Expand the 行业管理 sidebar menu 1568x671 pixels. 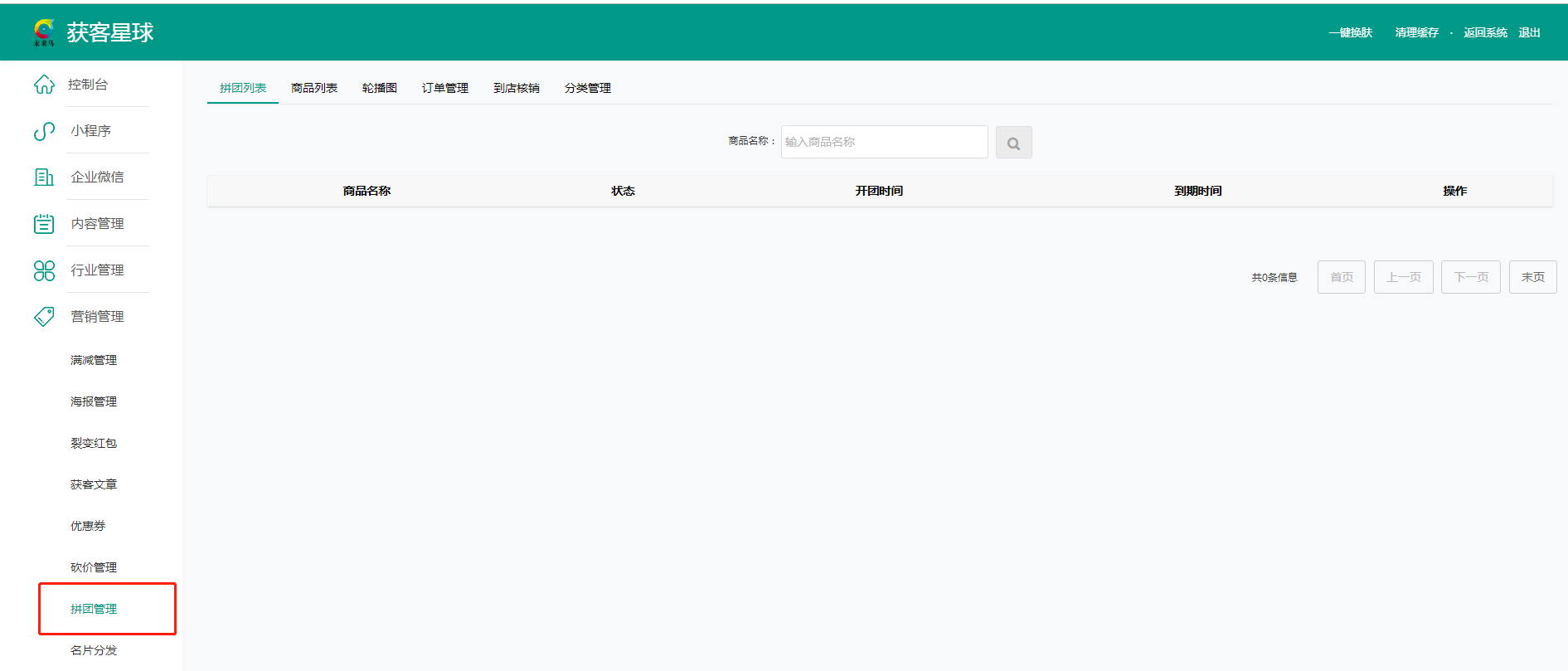tap(97, 270)
